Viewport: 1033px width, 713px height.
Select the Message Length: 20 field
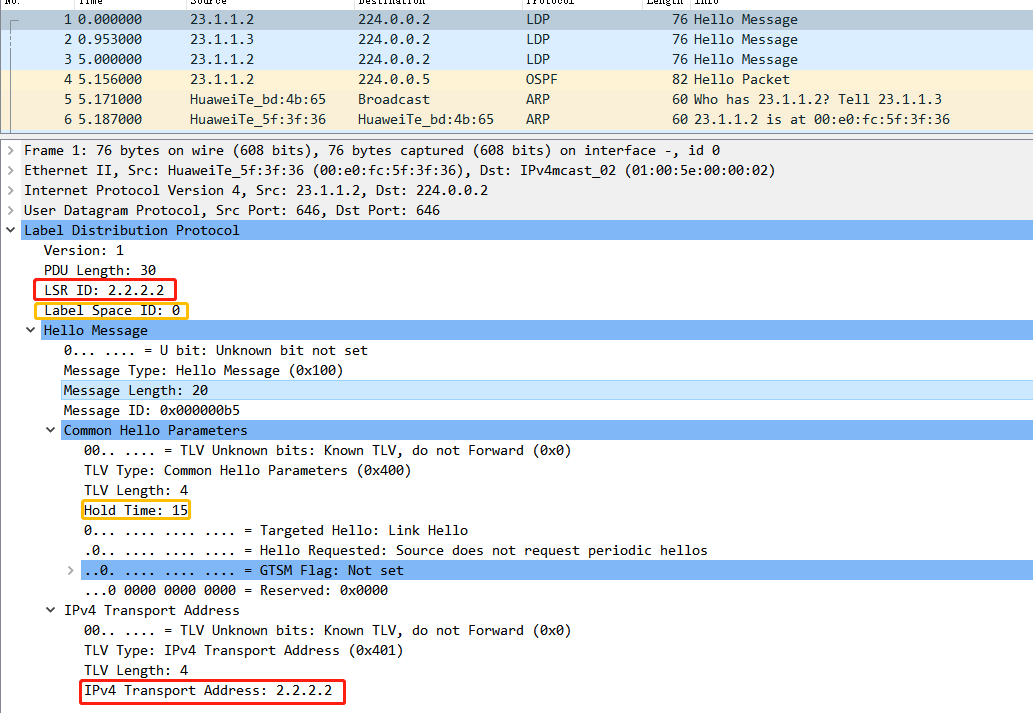[136, 390]
